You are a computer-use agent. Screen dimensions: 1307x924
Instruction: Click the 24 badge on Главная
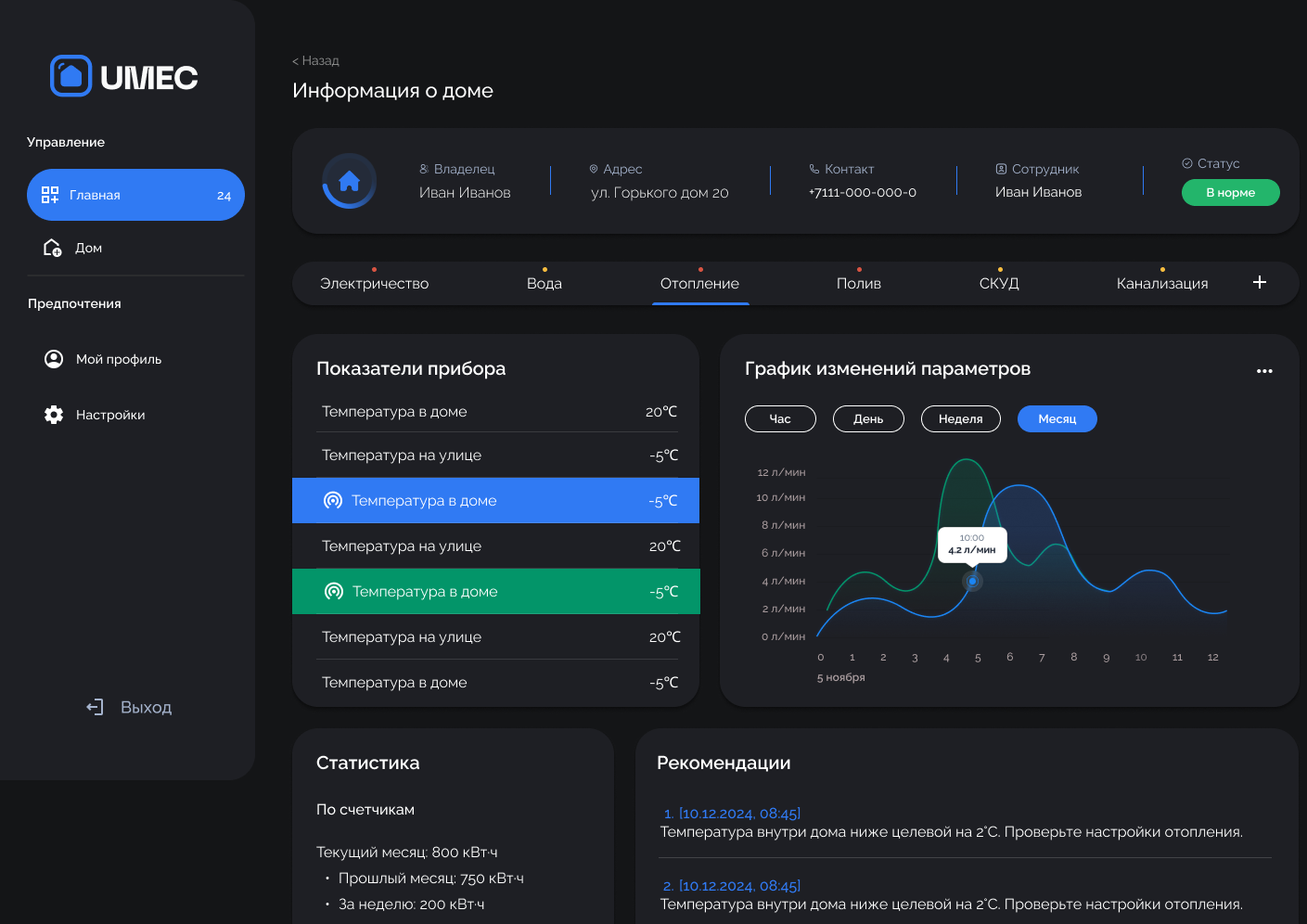(224, 196)
